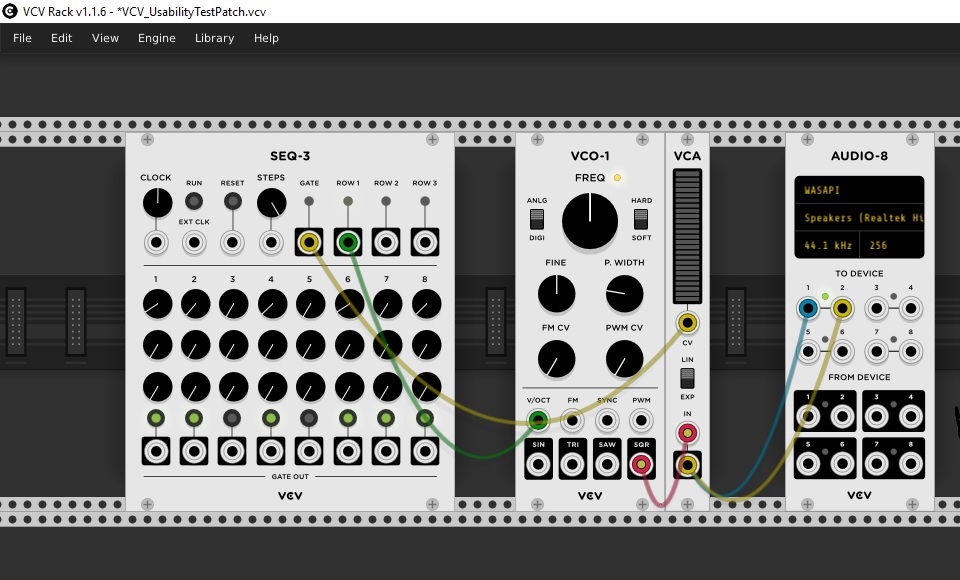Toggle step 5 gate light button
The height and width of the screenshot is (580, 960).
[309, 418]
